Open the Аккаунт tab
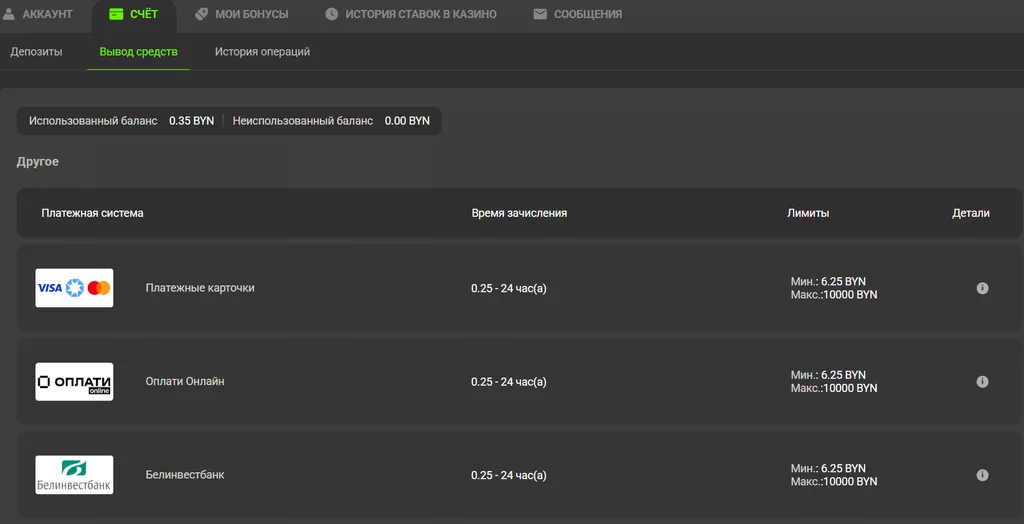This screenshot has width=1024, height=524. [x=47, y=14]
